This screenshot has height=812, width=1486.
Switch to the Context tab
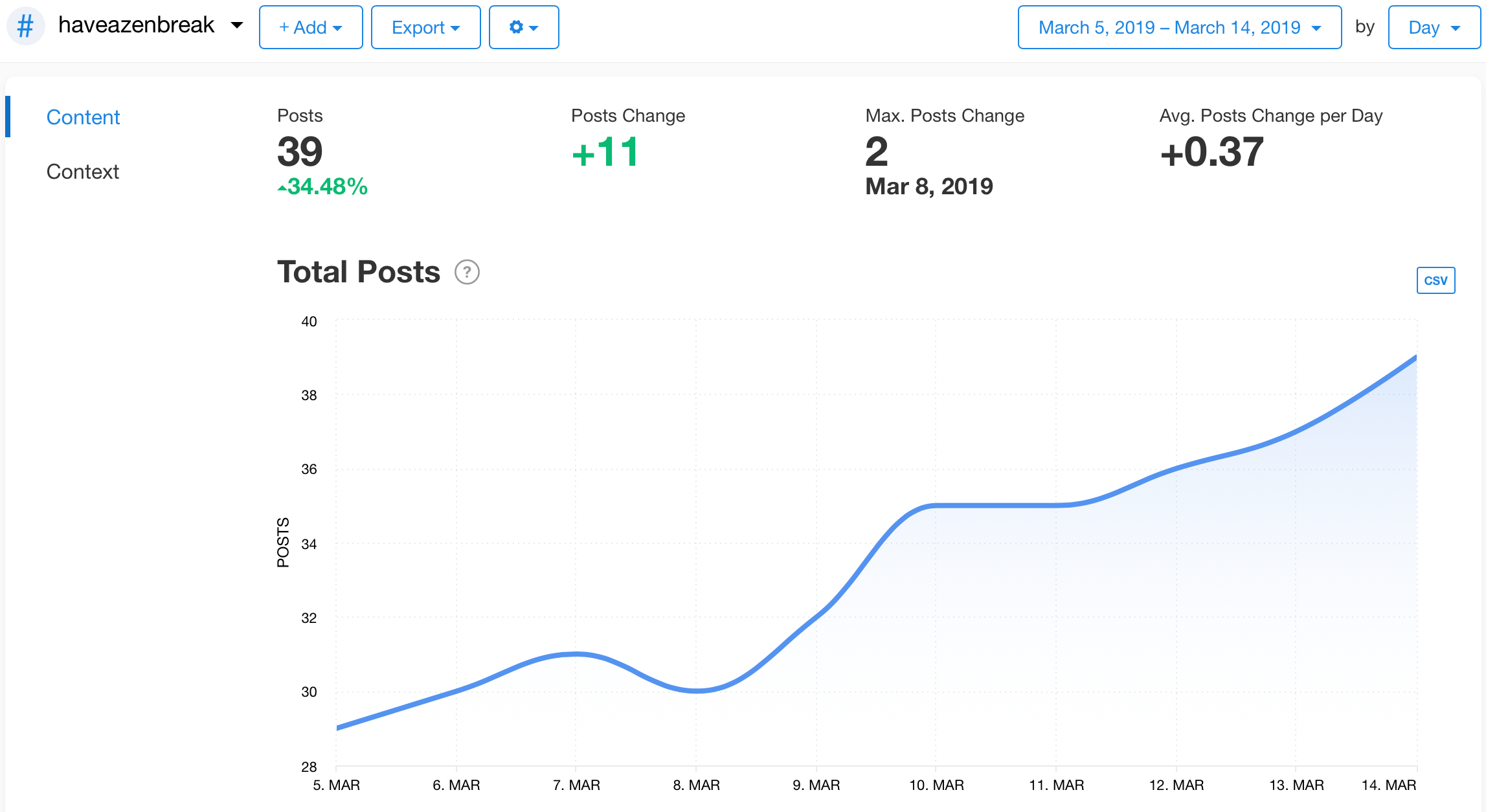[83, 172]
